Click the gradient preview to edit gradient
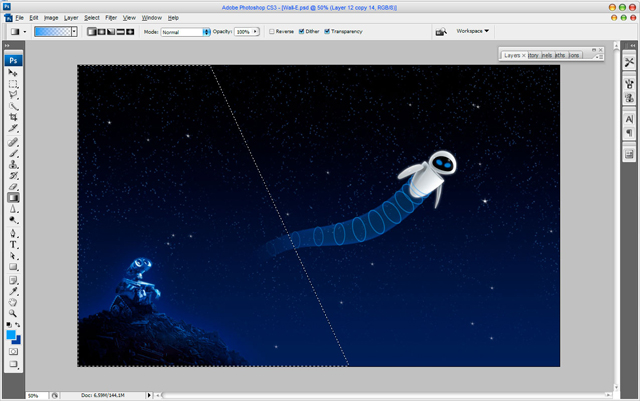Image resolution: width=640 pixels, height=401 pixels. (53, 32)
